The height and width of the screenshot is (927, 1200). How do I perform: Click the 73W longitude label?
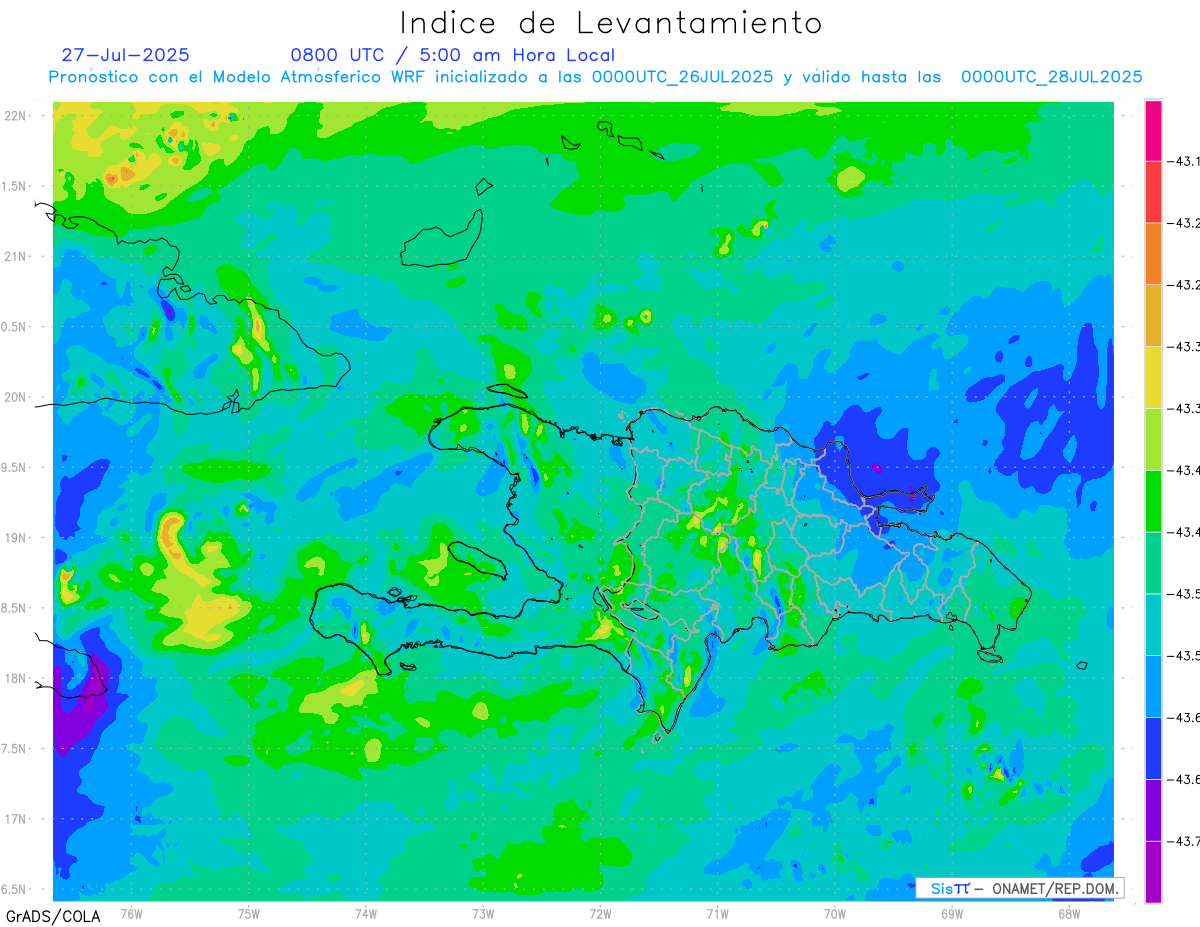click(483, 913)
